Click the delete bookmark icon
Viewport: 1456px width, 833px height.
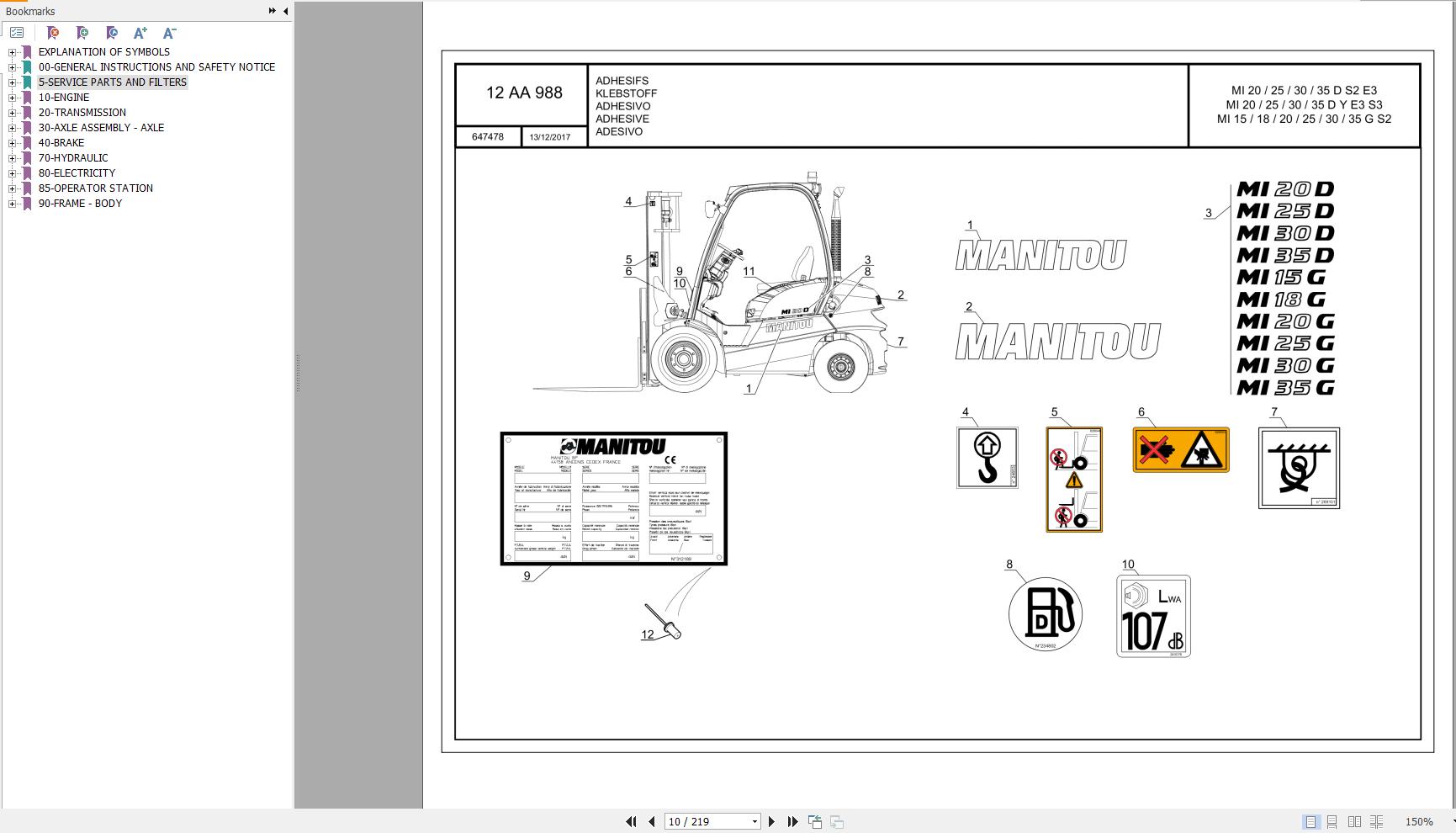[x=52, y=33]
